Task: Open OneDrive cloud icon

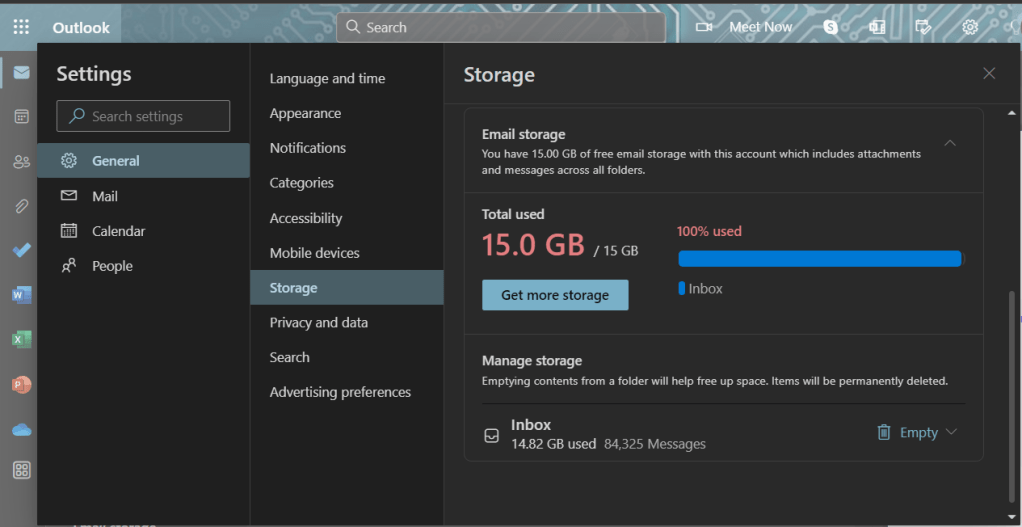Action: click(22, 429)
